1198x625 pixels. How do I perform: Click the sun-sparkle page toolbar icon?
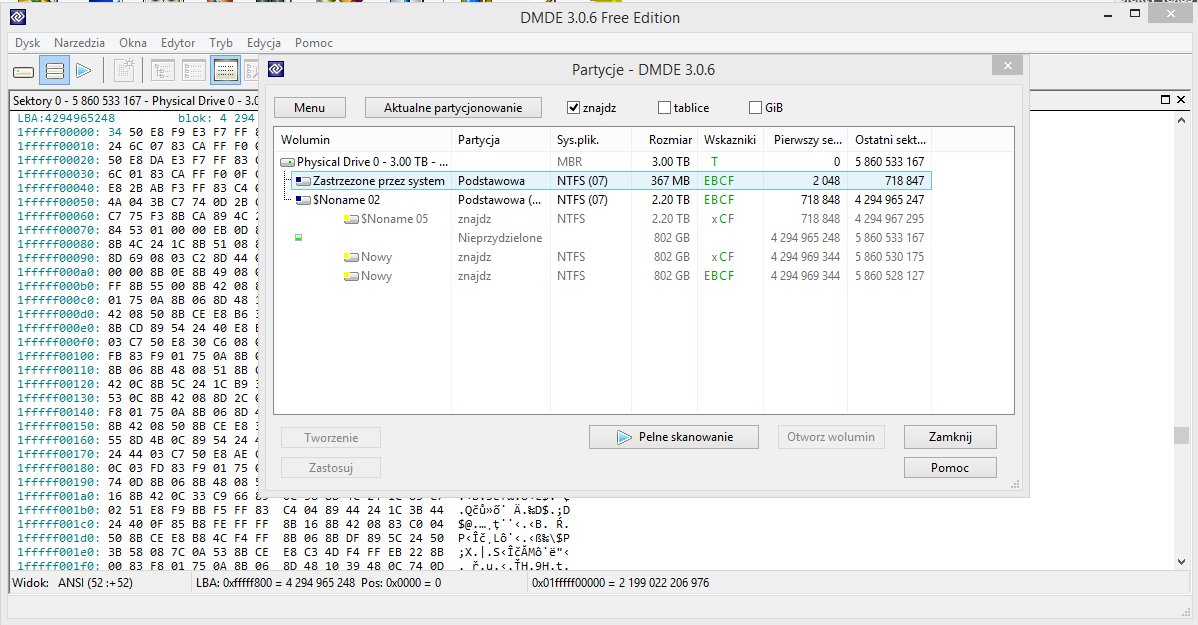[124, 70]
